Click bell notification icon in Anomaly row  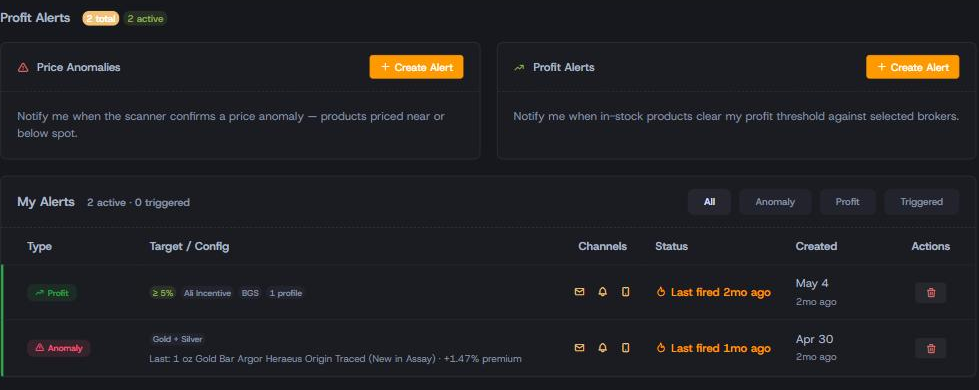tap(603, 348)
